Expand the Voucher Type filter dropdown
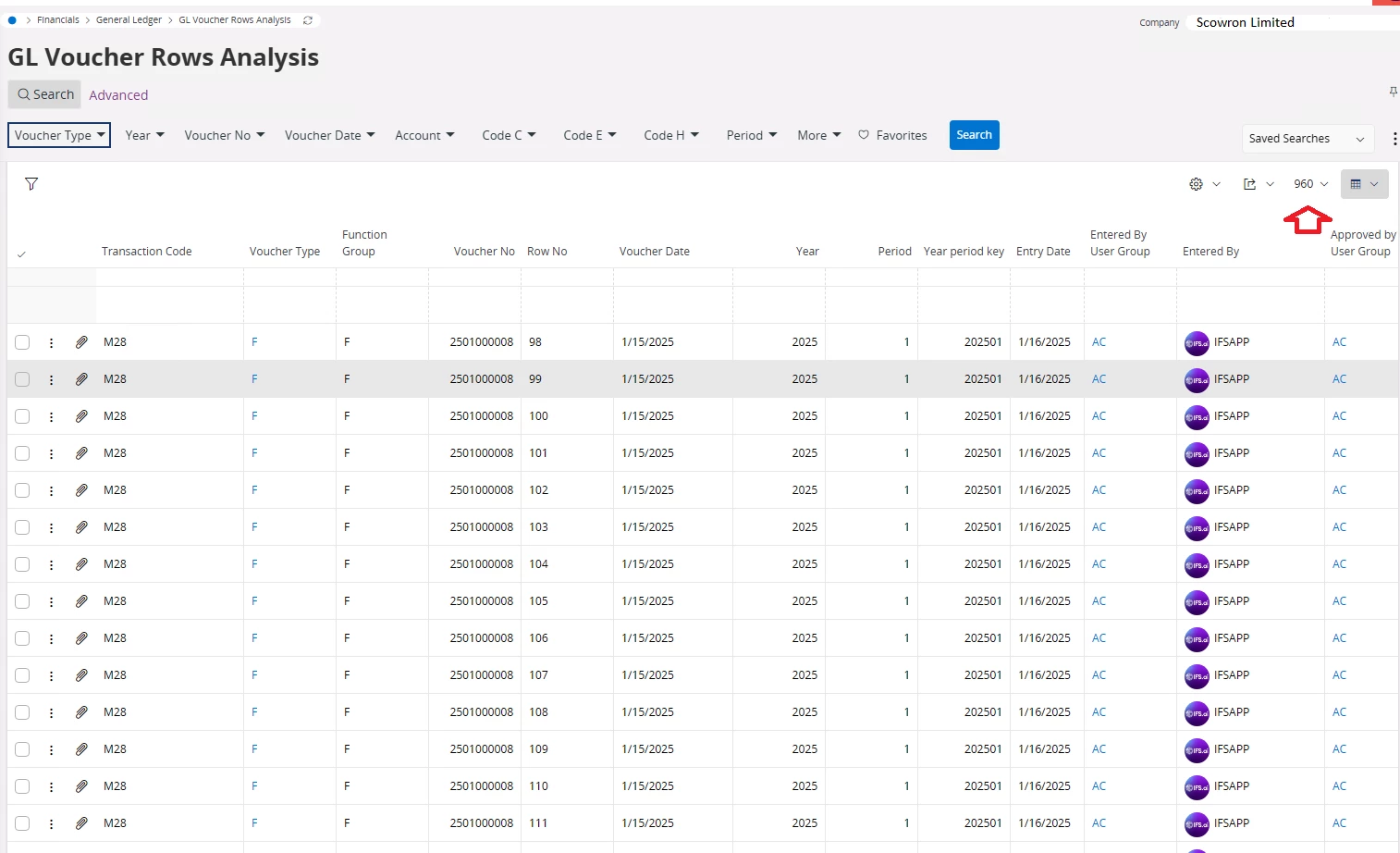This screenshot has height=853, width=1400. 59,135
